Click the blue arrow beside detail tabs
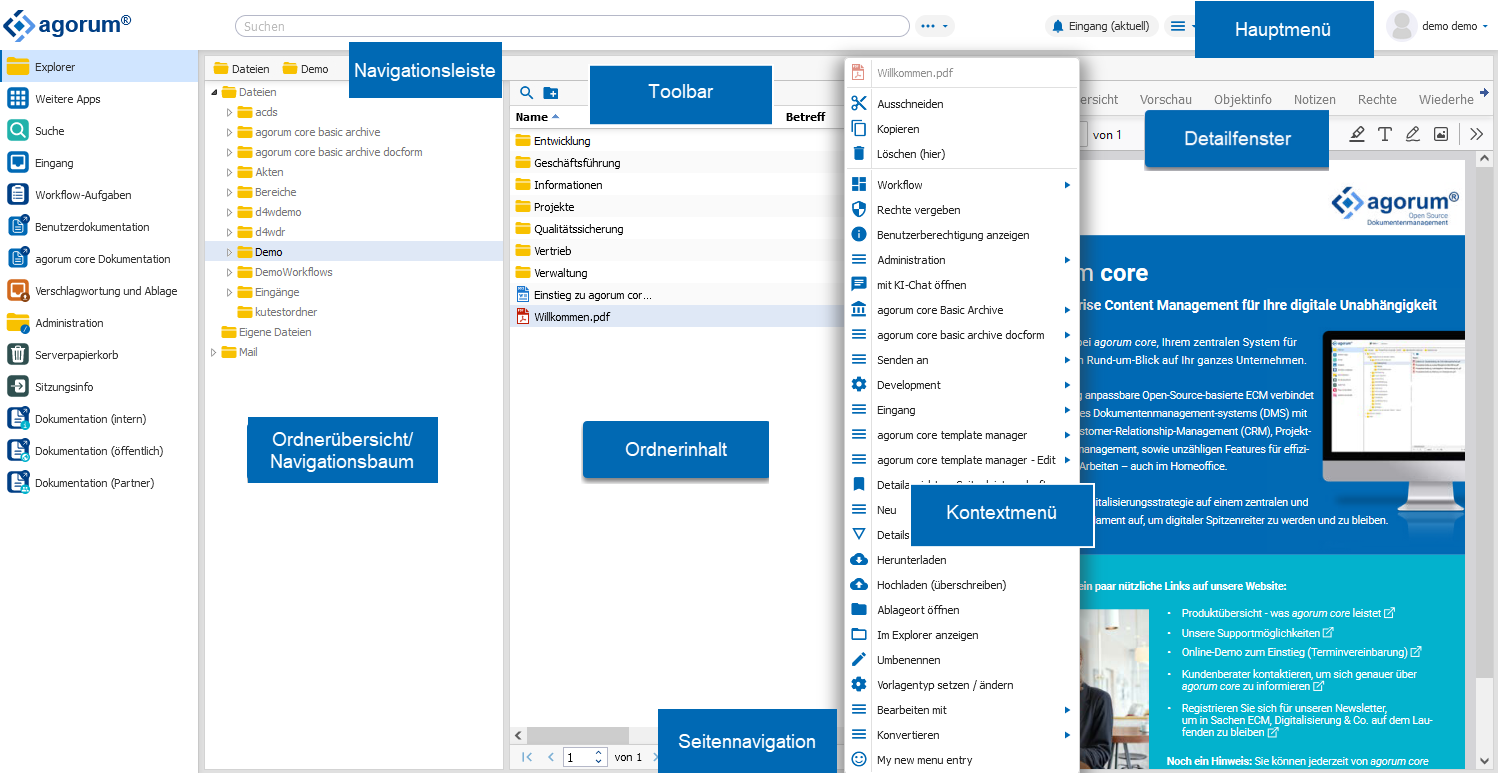Screen dimensions: 1498x773 click(1484, 93)
